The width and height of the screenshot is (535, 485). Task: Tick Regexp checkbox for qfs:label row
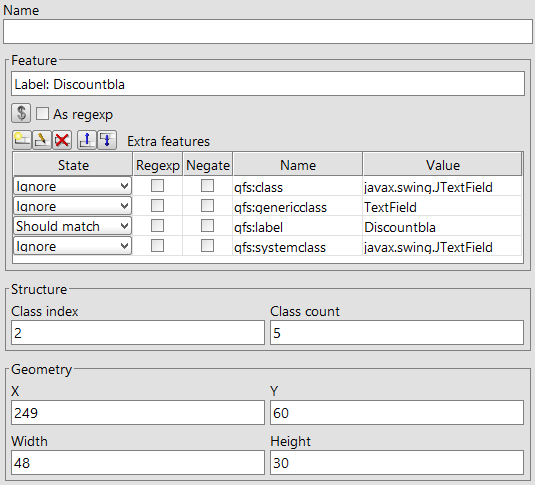pos(157,226)
